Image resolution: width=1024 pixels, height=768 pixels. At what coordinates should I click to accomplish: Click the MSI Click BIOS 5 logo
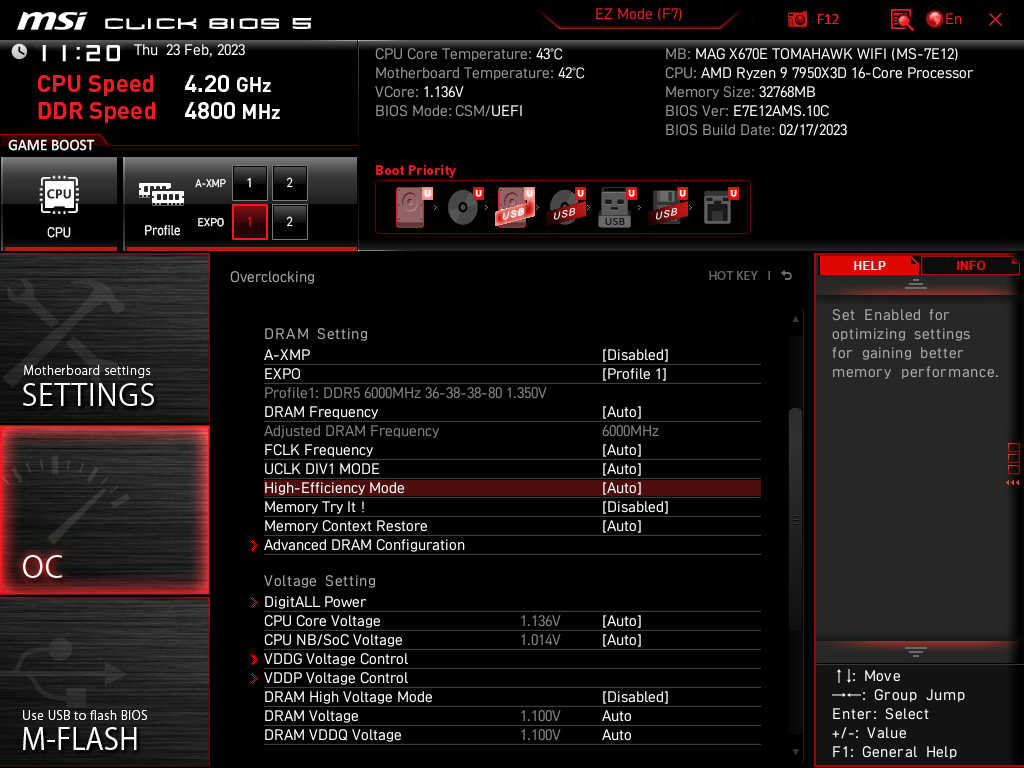point(165,21)
